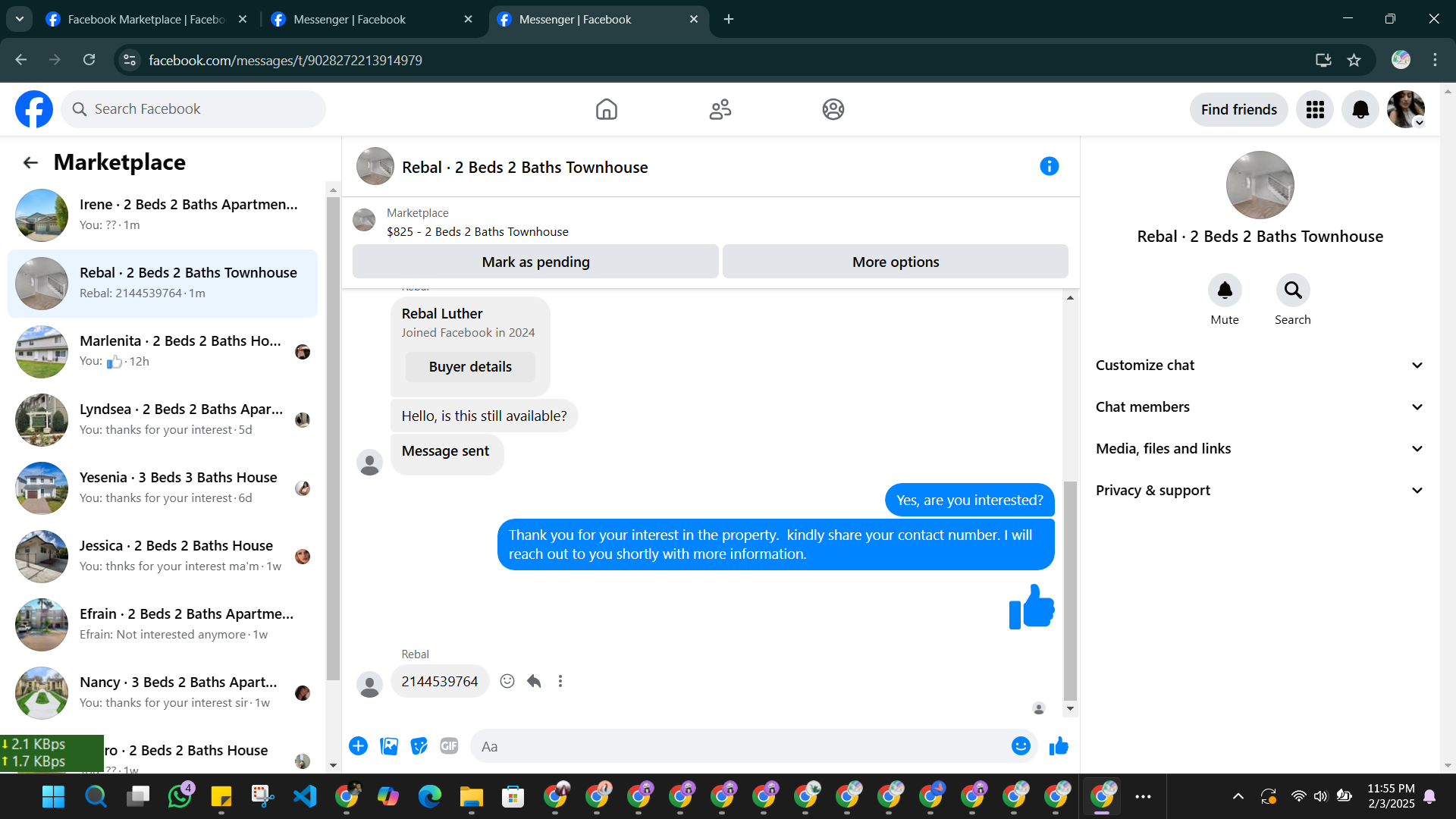This screenshot has width=1456, height=819.
Task: Click the conversation list scrollbar
Action: [x=333, y=438]
